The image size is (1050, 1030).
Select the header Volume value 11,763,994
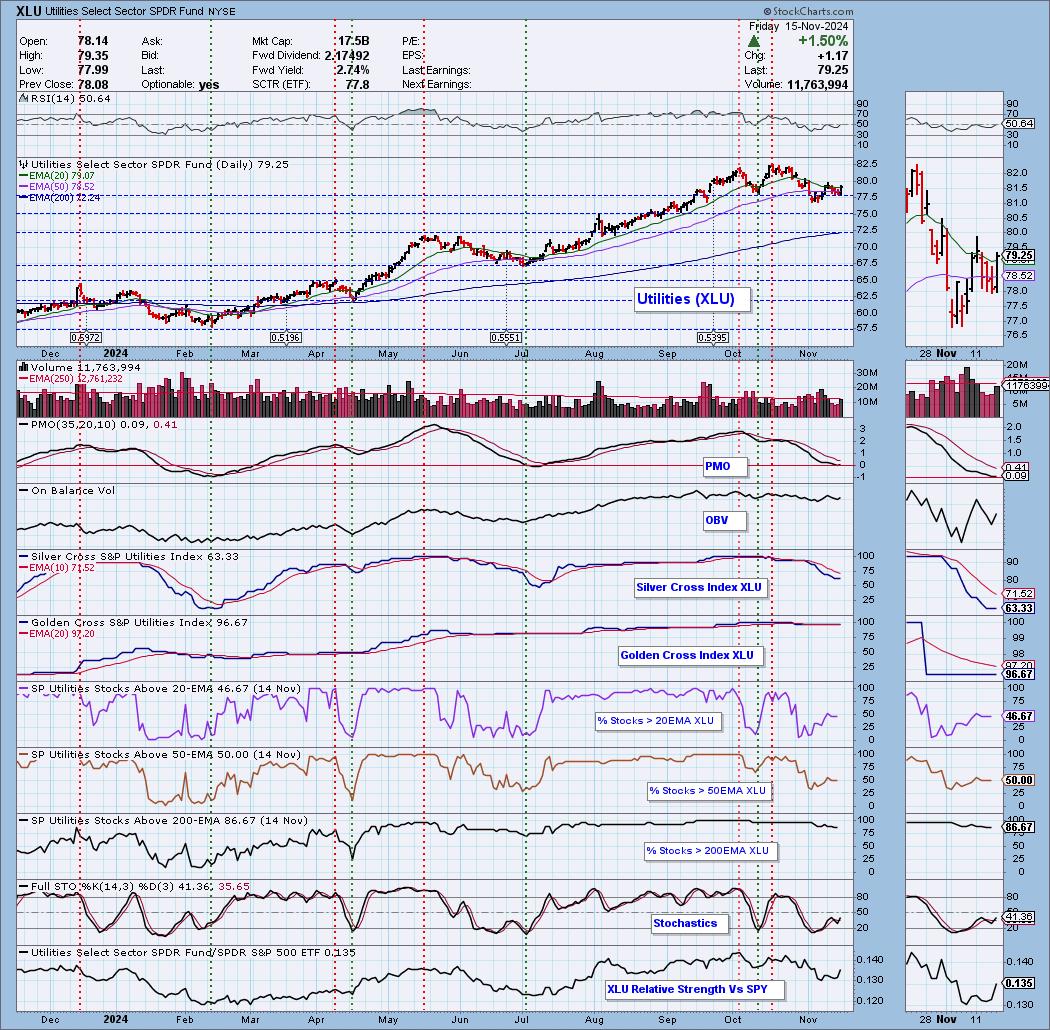coord(818,84)
